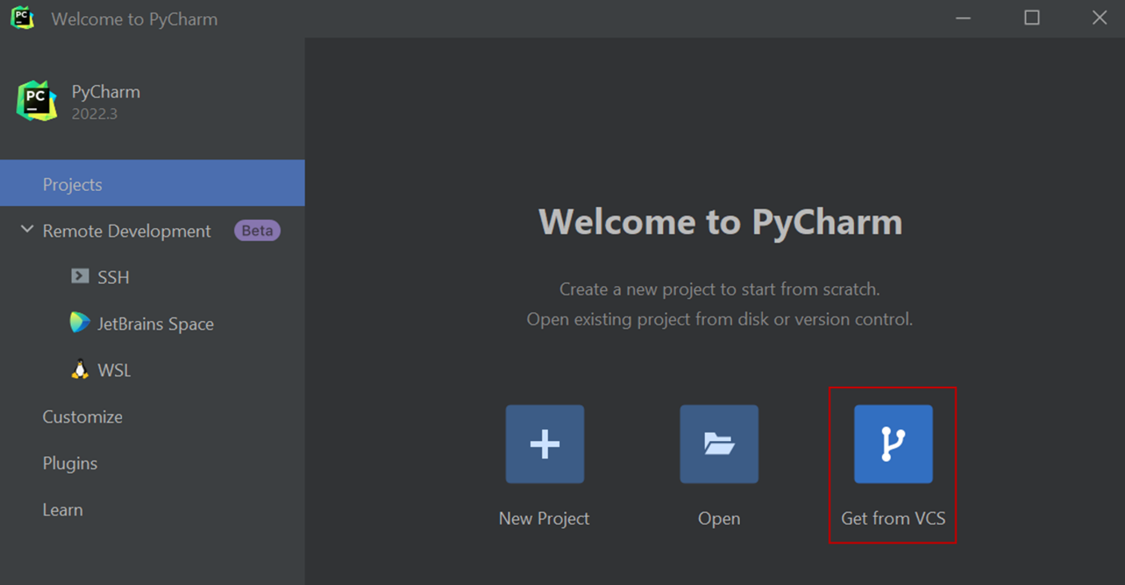This screenshot has height=585, width=1125.
Task: Click the New Project plus icon
Action: [x=545, y=444]
